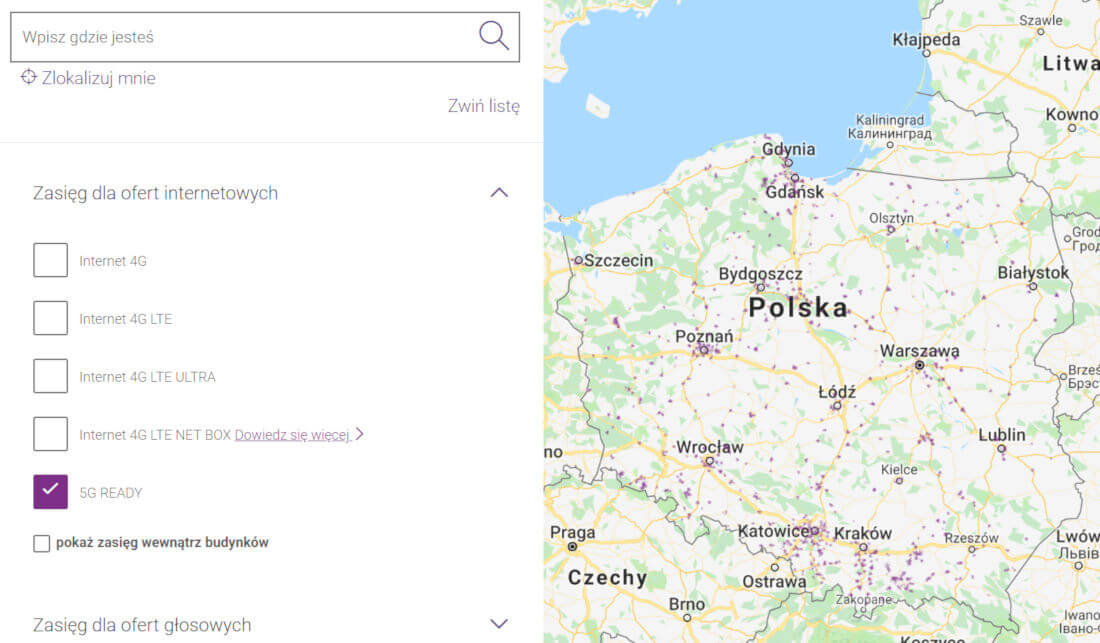Click the Praga city marker on map

[572, 547]
